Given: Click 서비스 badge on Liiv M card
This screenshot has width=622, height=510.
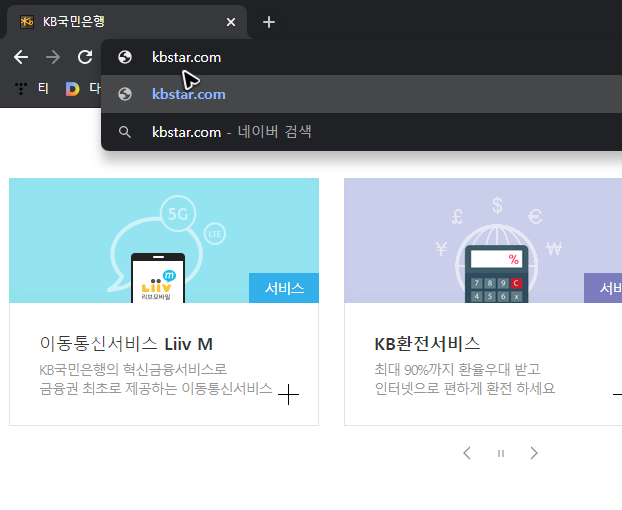Looking at the screenshot, I should point(284,288).
